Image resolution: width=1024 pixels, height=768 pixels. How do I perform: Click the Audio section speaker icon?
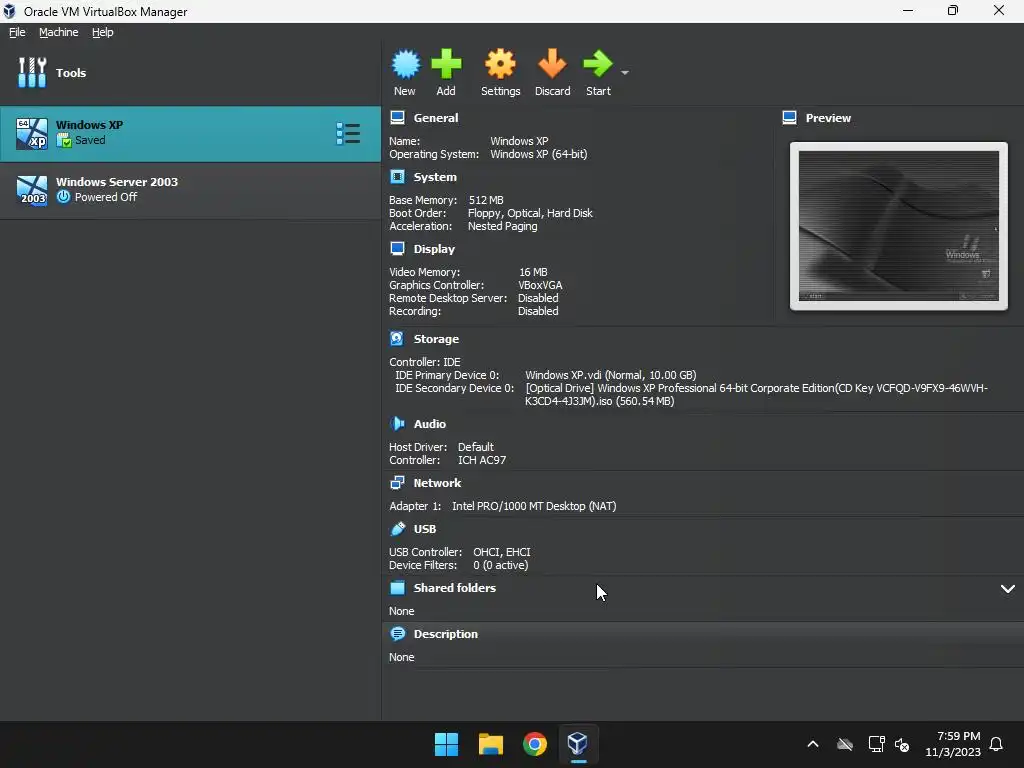397,424
